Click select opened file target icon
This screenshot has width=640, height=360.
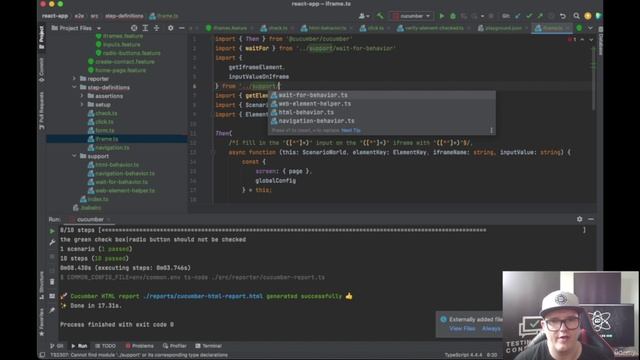point(134,28)
